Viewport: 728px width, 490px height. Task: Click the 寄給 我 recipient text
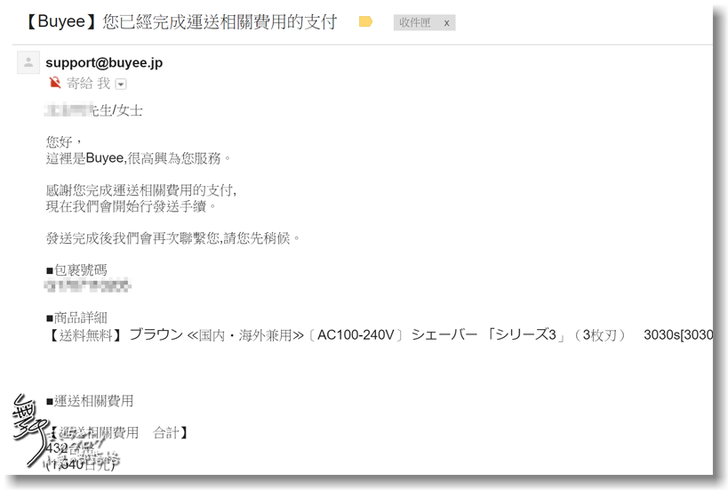pos(88,84)
